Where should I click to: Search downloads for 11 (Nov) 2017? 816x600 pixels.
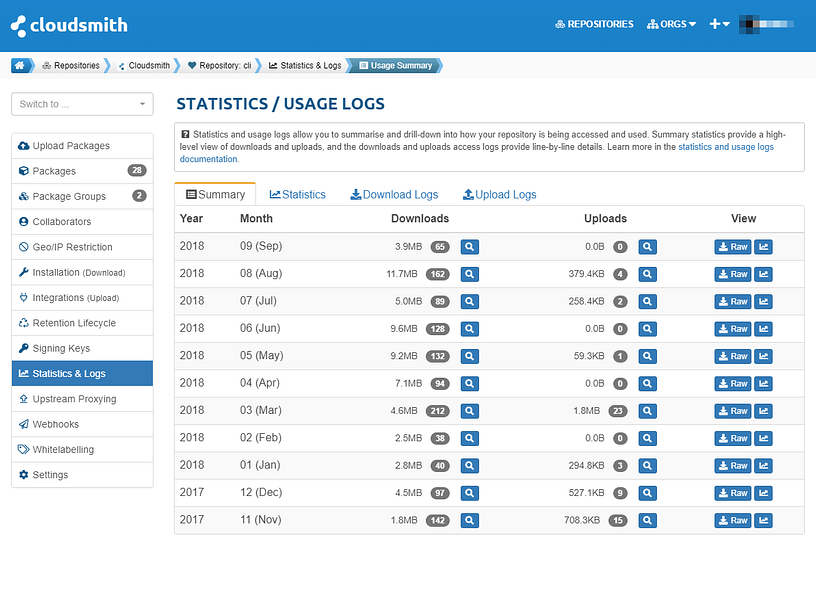[469, 520]
